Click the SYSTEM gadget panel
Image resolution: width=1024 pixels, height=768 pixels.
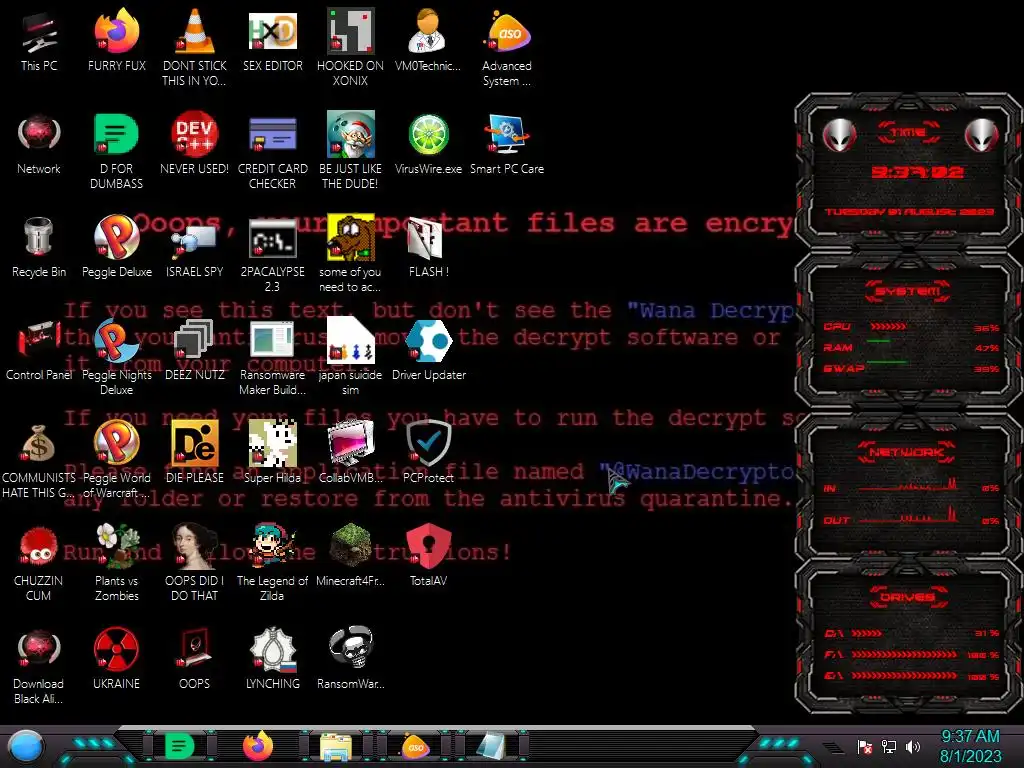(909, 331)
